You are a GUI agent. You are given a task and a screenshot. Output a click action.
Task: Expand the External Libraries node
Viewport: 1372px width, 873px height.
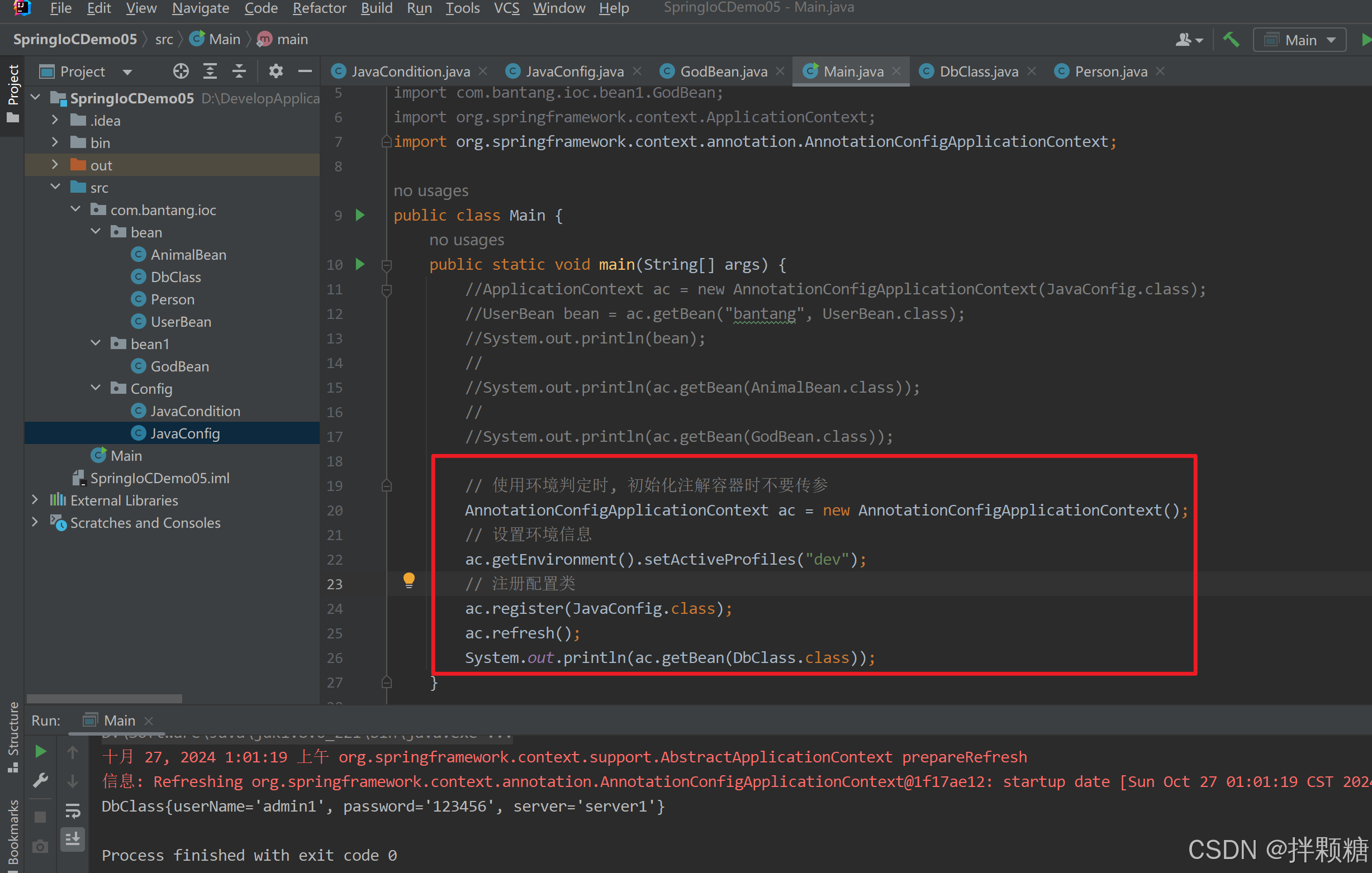click(35, 500)
